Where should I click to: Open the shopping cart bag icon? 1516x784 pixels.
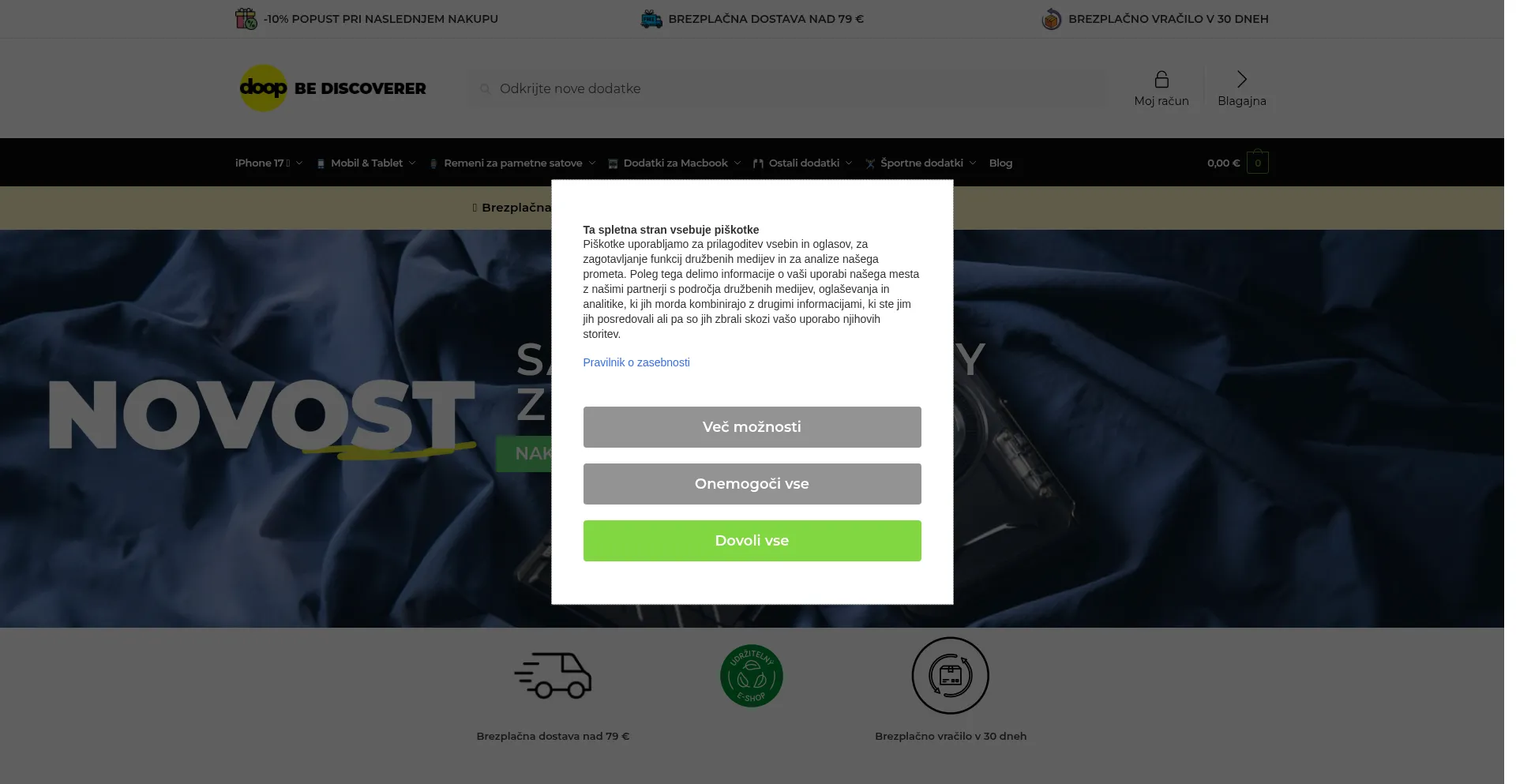point(1258,162)
